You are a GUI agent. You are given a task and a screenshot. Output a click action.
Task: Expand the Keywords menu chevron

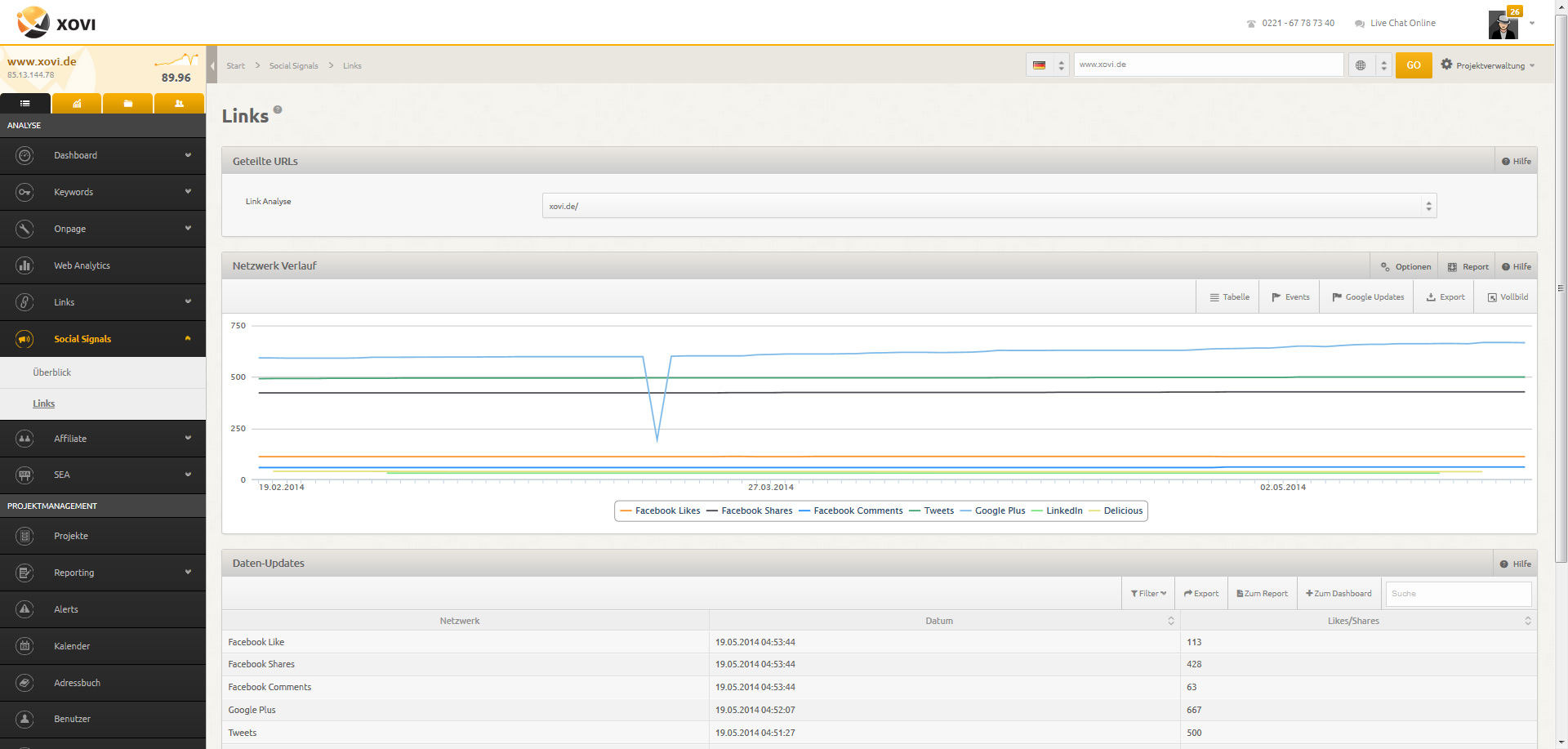pyautogui.click(x=188, y=192)
